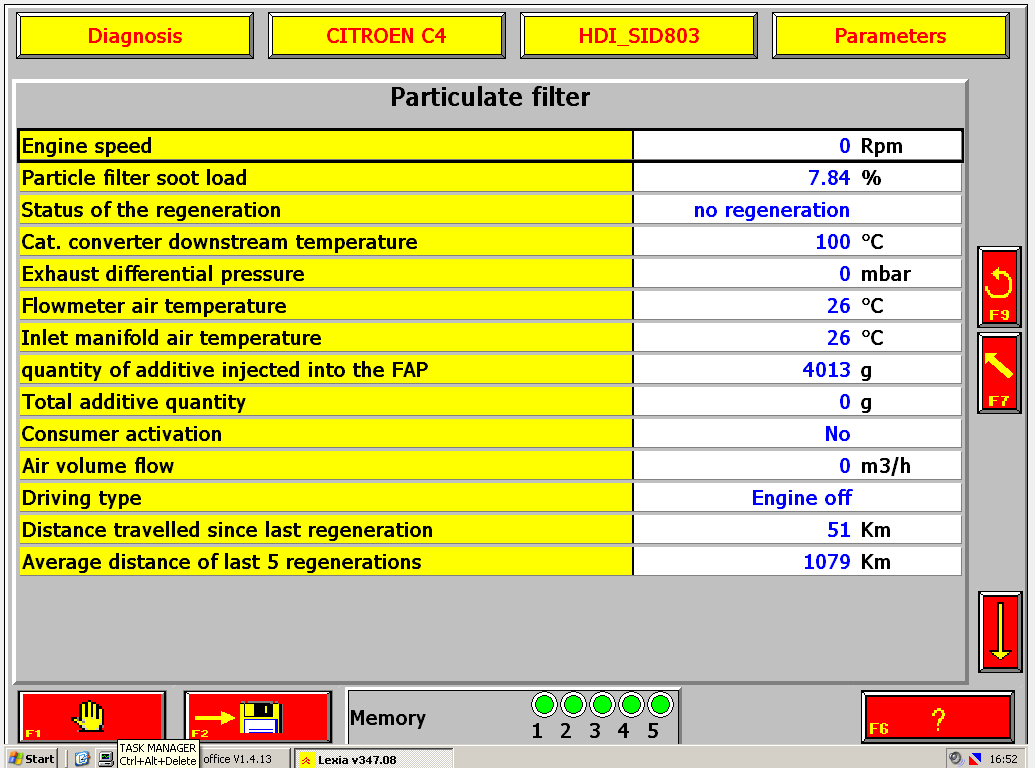Open the Windows Start menu

[31, 759]
